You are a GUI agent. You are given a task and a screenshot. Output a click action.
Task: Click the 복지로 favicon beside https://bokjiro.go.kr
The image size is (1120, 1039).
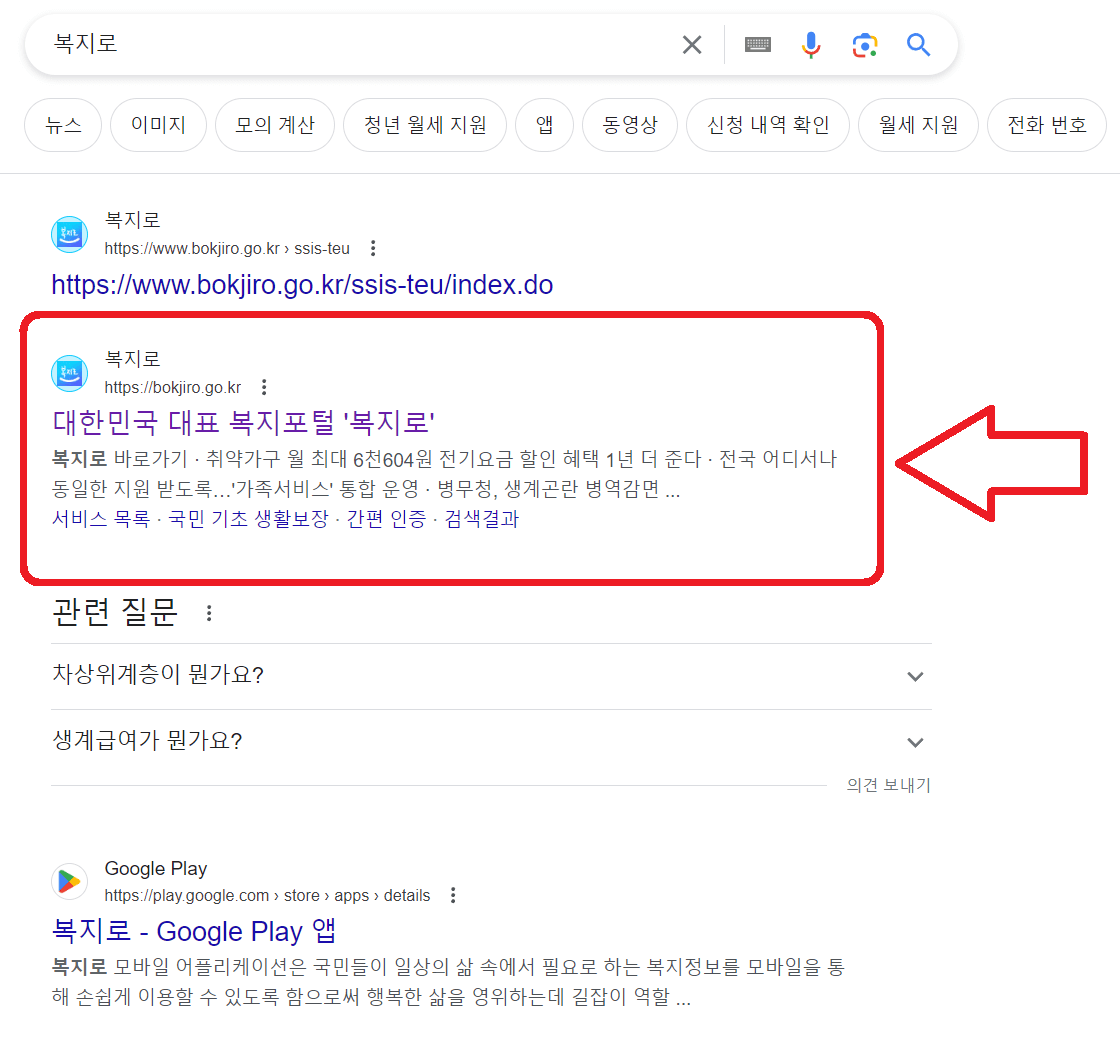(69, 373)
